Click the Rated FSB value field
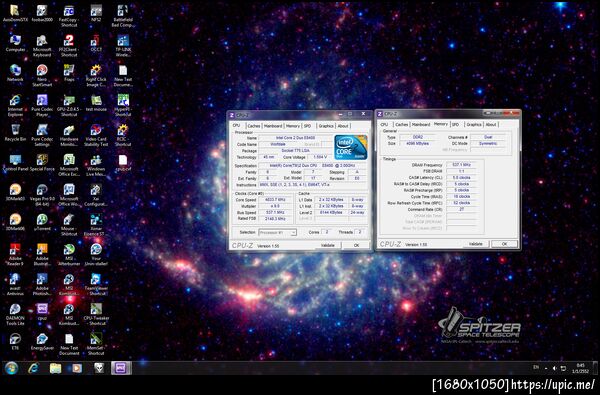 (276, 219)
